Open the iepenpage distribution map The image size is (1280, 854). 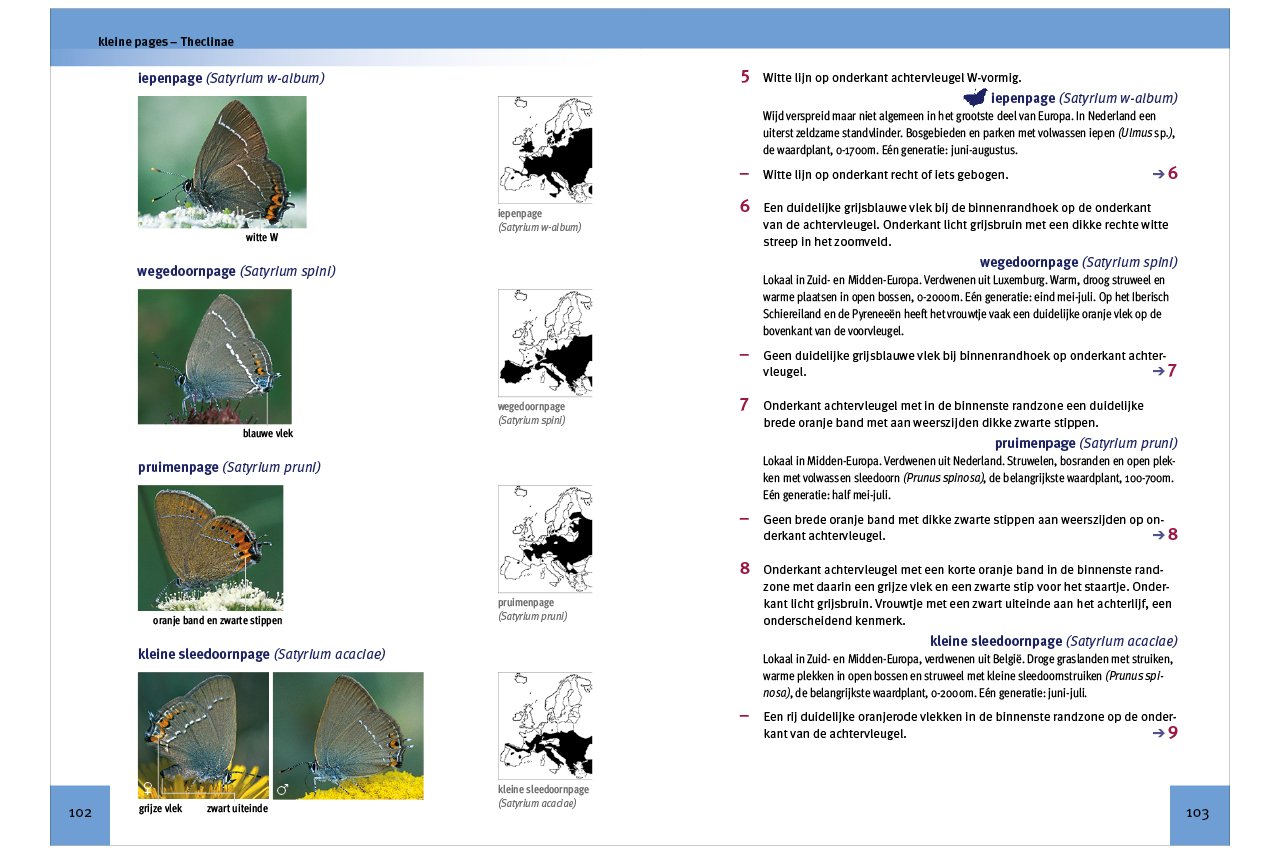pos(545,150)
